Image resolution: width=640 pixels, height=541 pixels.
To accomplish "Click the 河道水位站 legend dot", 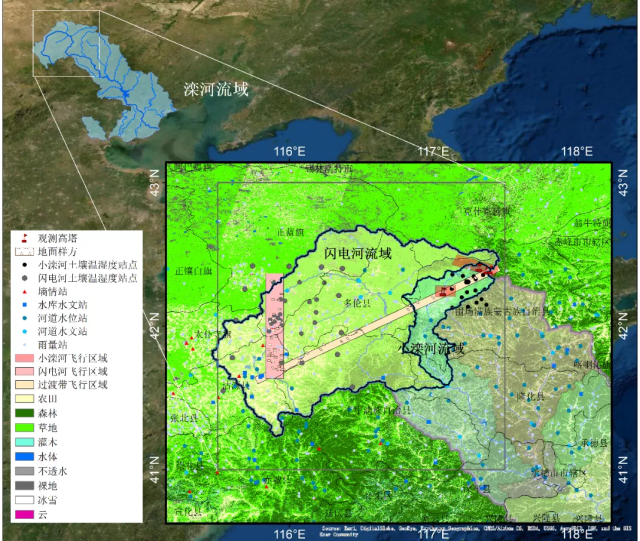I will tap(23, 317).
